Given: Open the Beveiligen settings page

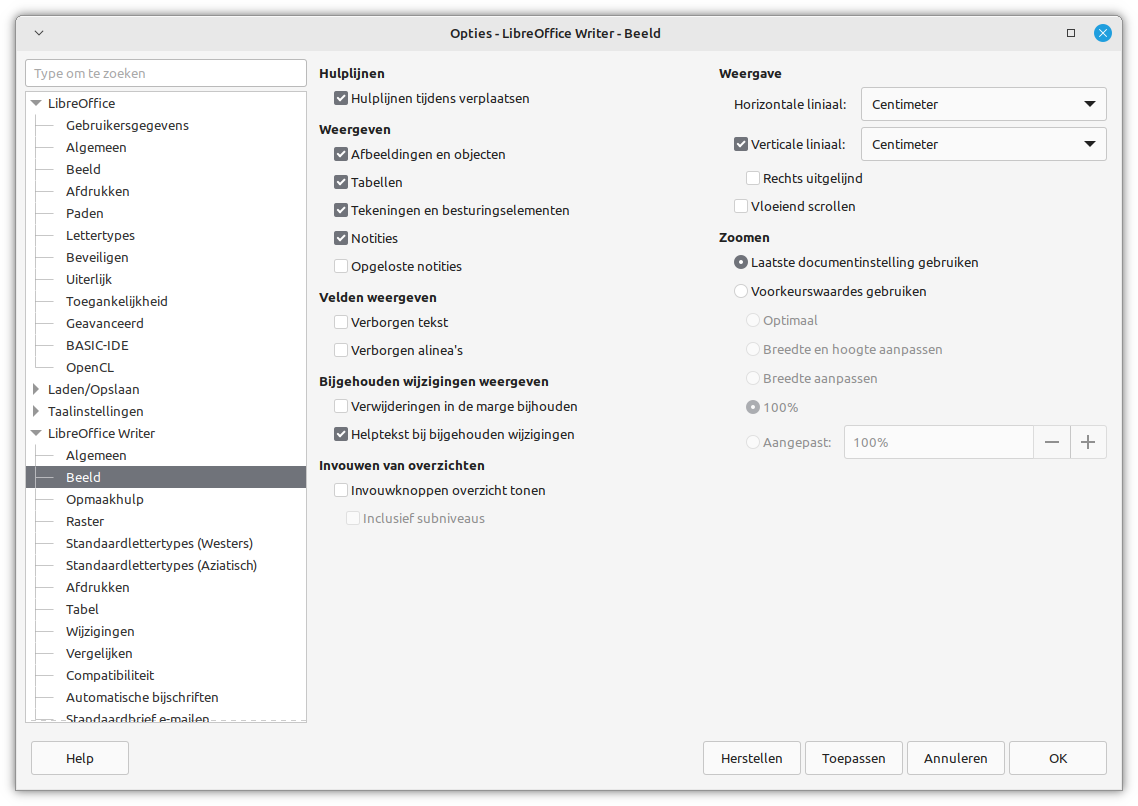Looking at the screenshot, I should click(97, 258).
